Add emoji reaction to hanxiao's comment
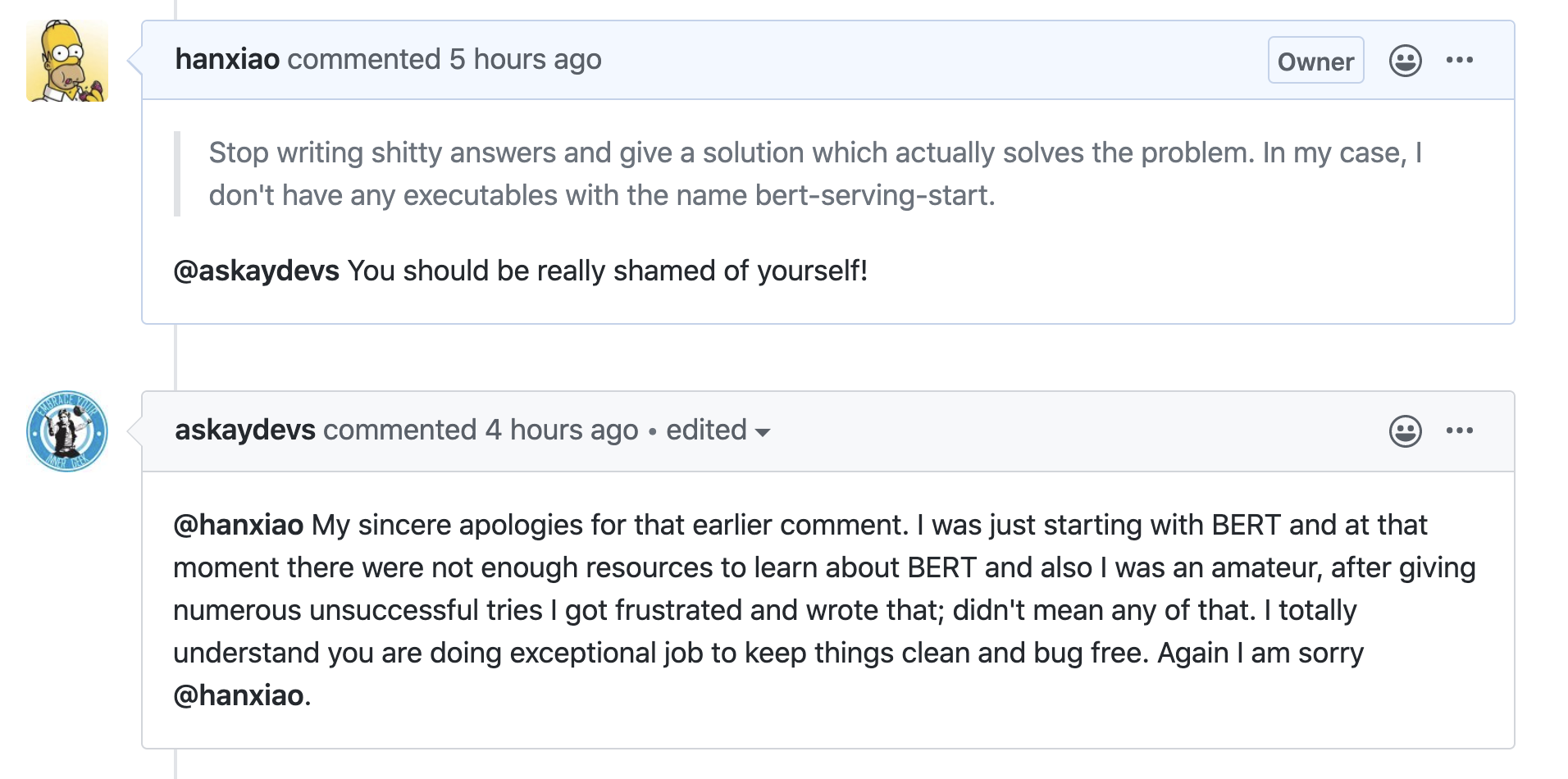Image resolution: width=1568 pixels, height=779 pixels. click(1405, 61)
